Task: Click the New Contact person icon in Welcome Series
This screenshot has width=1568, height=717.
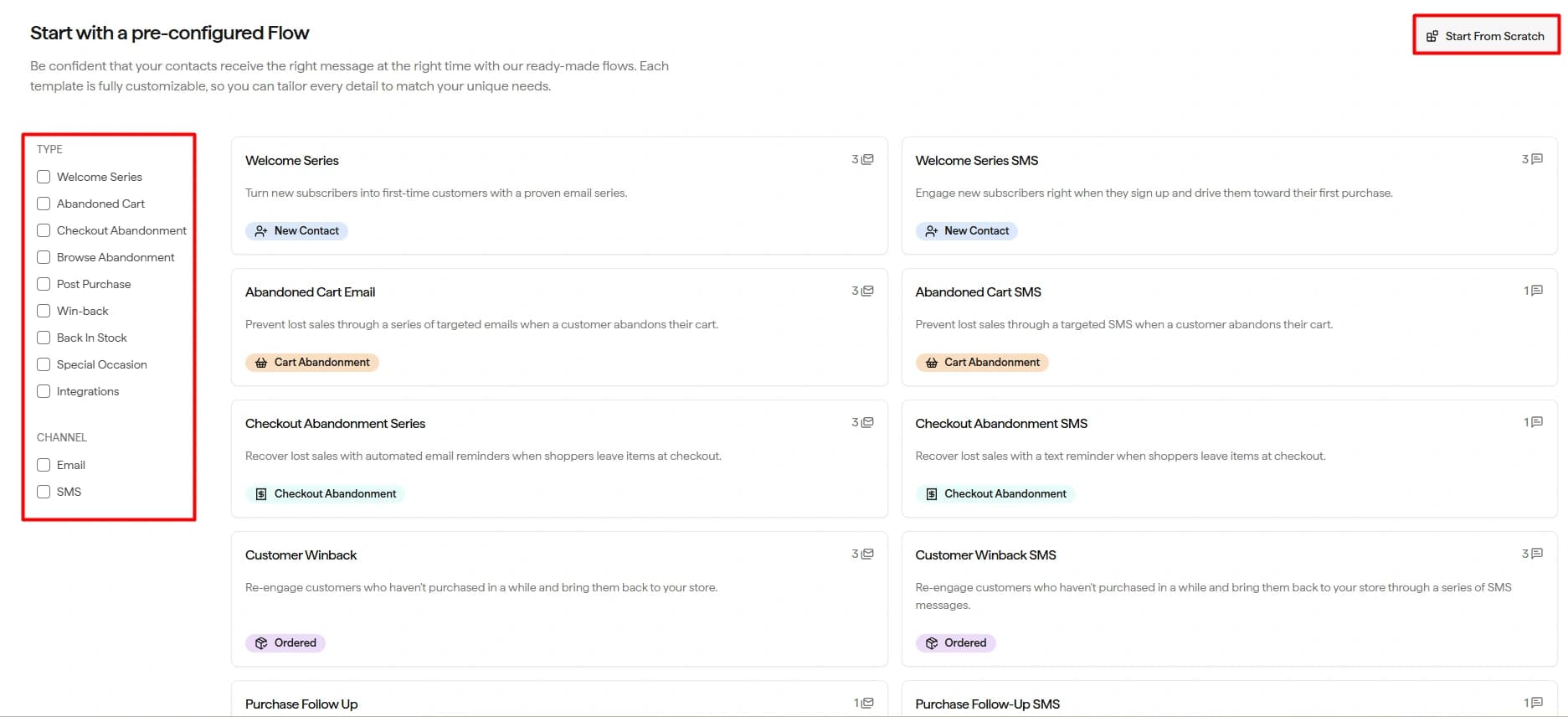Action: [x=261, y=231]
